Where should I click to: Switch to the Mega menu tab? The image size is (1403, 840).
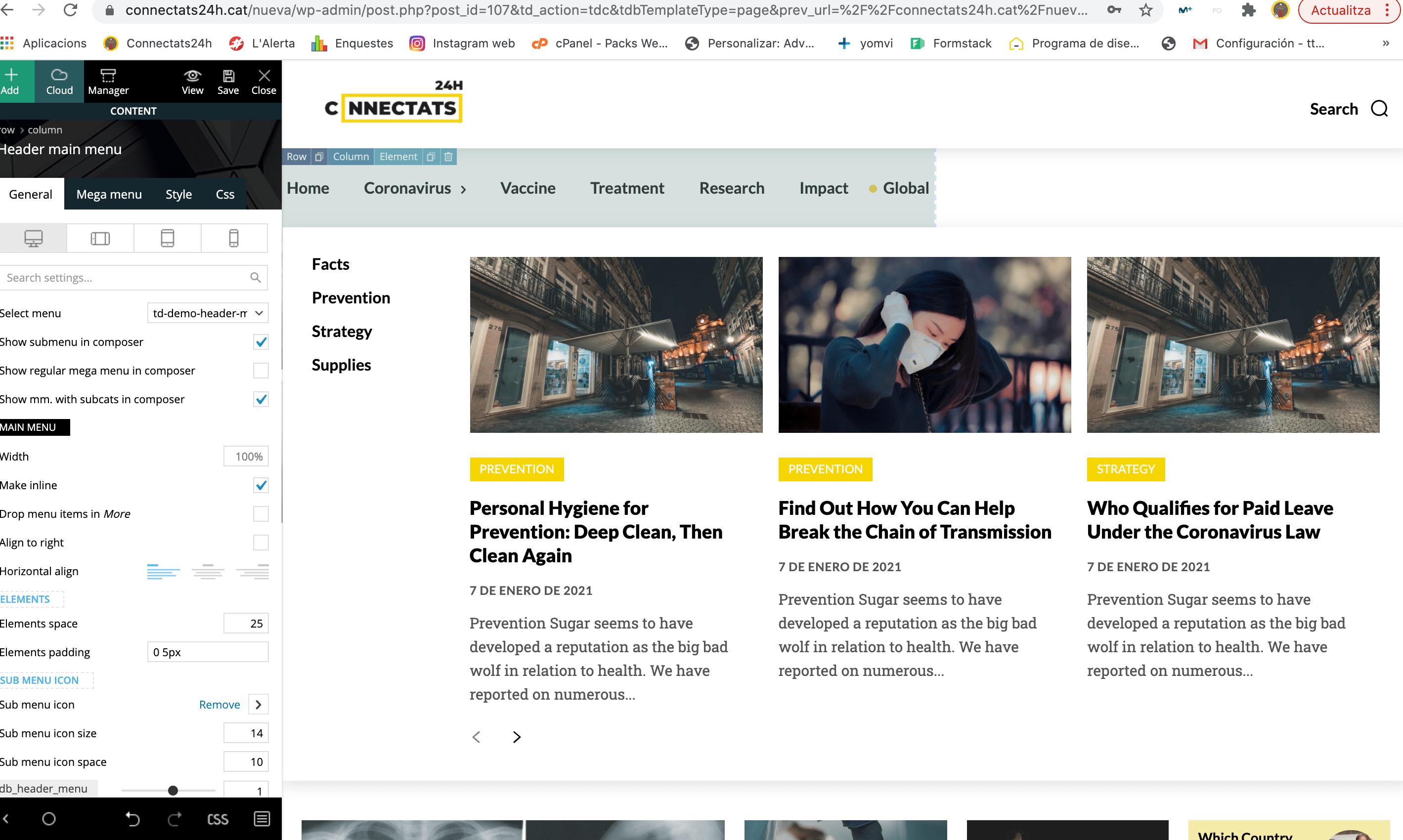109,194
